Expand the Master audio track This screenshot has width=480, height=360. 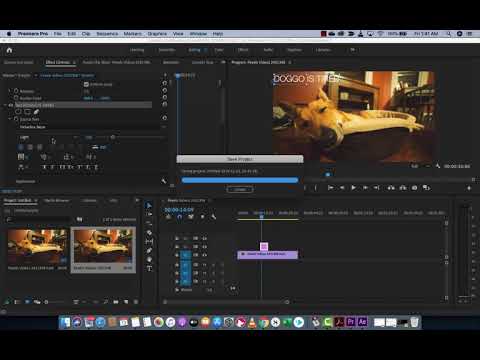coord(177,290)
